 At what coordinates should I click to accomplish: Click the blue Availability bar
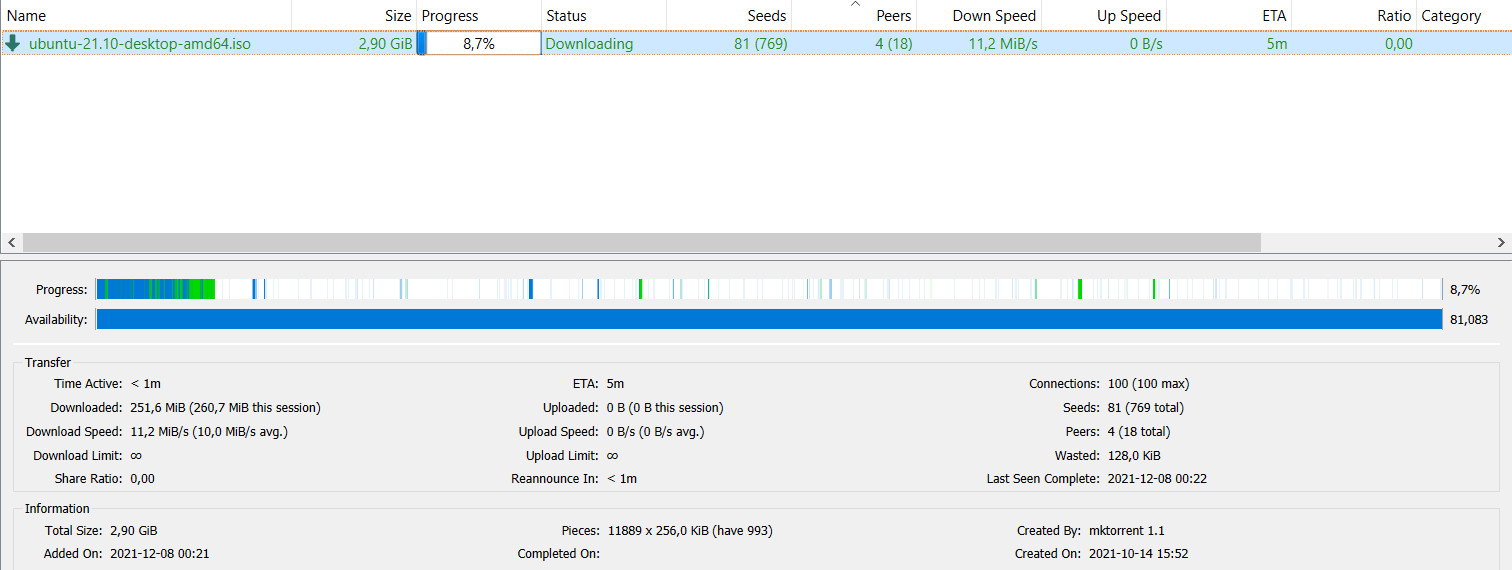click(768, 319)
